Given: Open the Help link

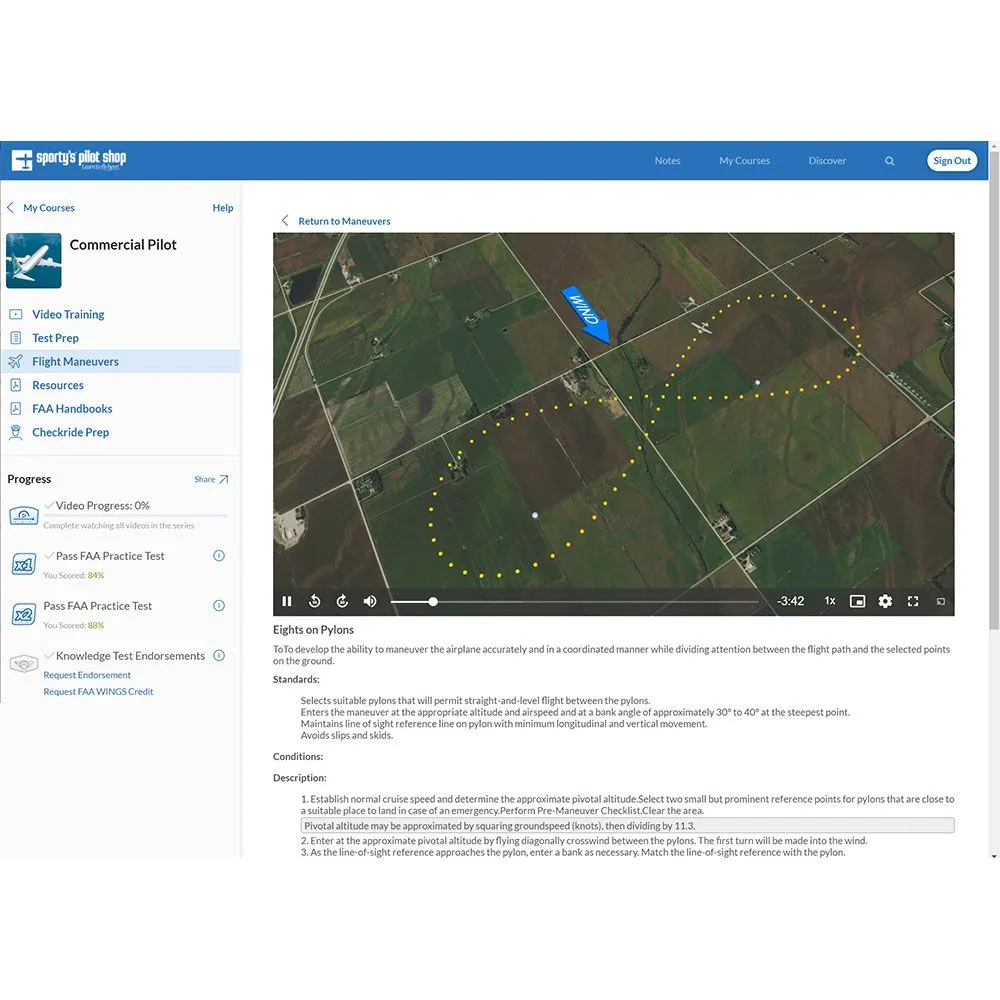Looking at the screenshot, I should (x=223, y=208).
